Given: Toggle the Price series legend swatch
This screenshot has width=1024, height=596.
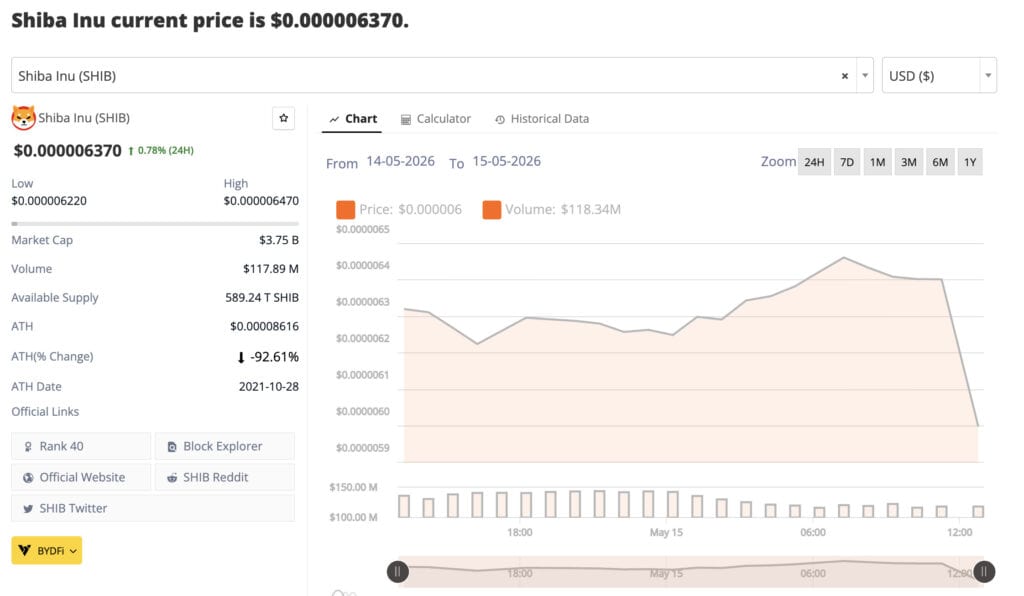Looking at the screenshot, I should click(x=345, y=210).
